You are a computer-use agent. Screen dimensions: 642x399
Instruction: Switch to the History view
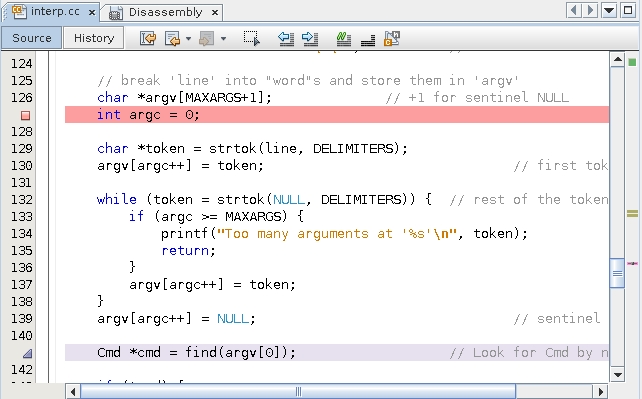(94, 38)
